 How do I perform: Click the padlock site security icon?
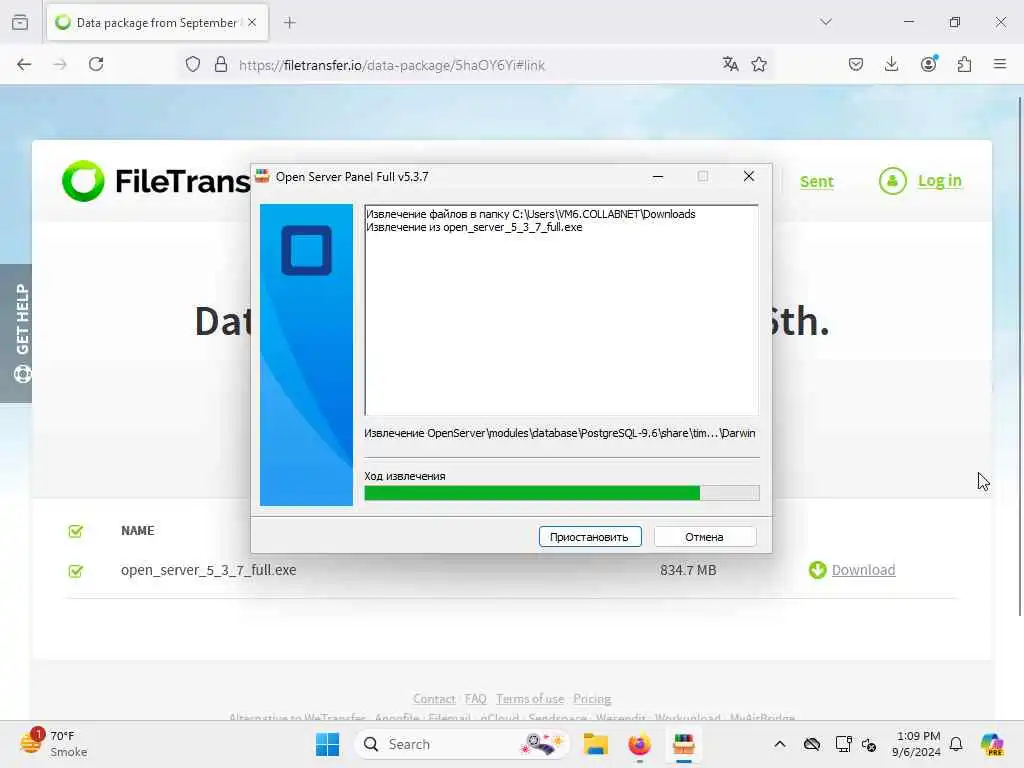pyautogui.click(x=221, y=65)
